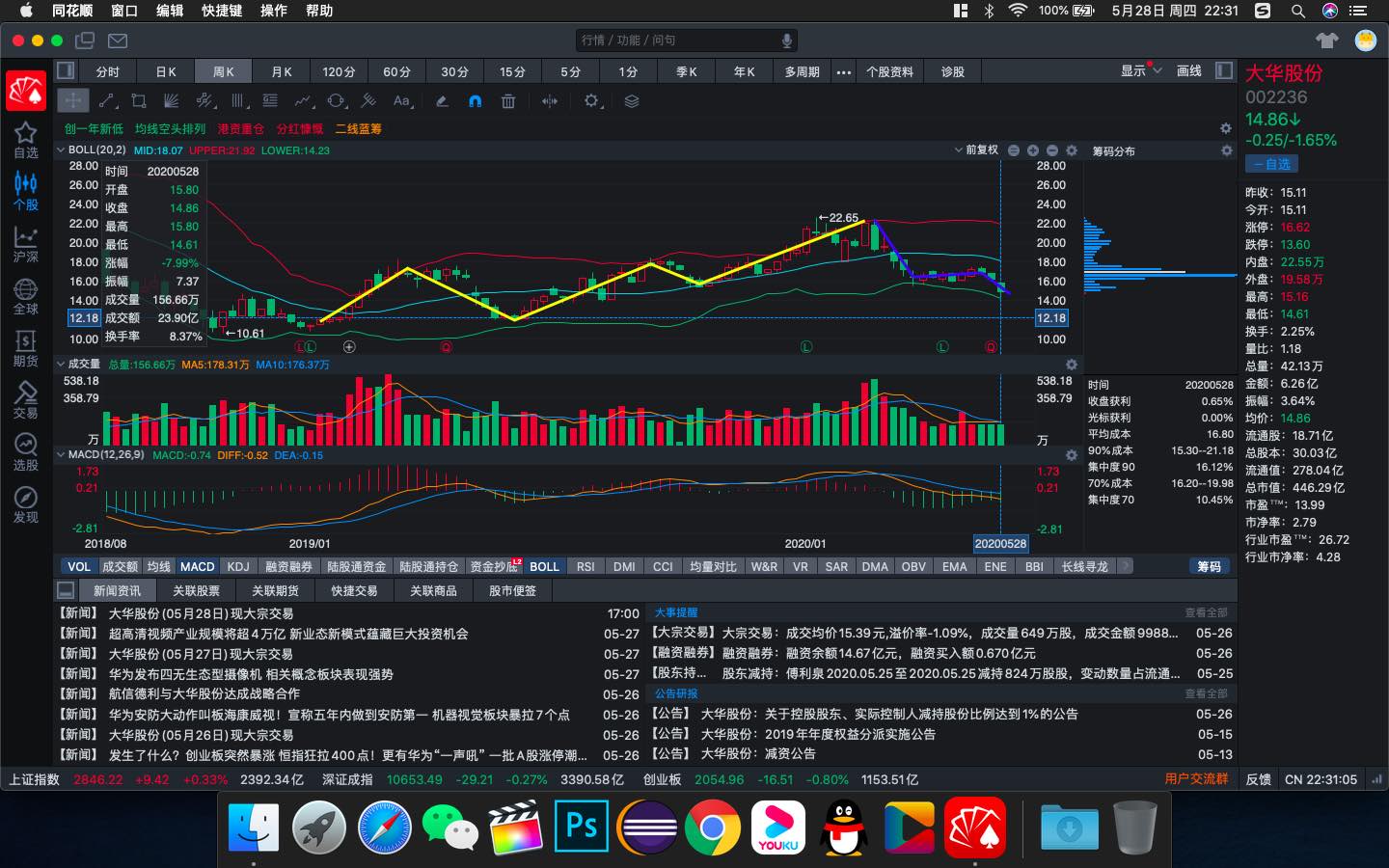Viewport: 1389px width, 868px height.
Task: Click the microphone voice search icon
Action: pos(787,41)
